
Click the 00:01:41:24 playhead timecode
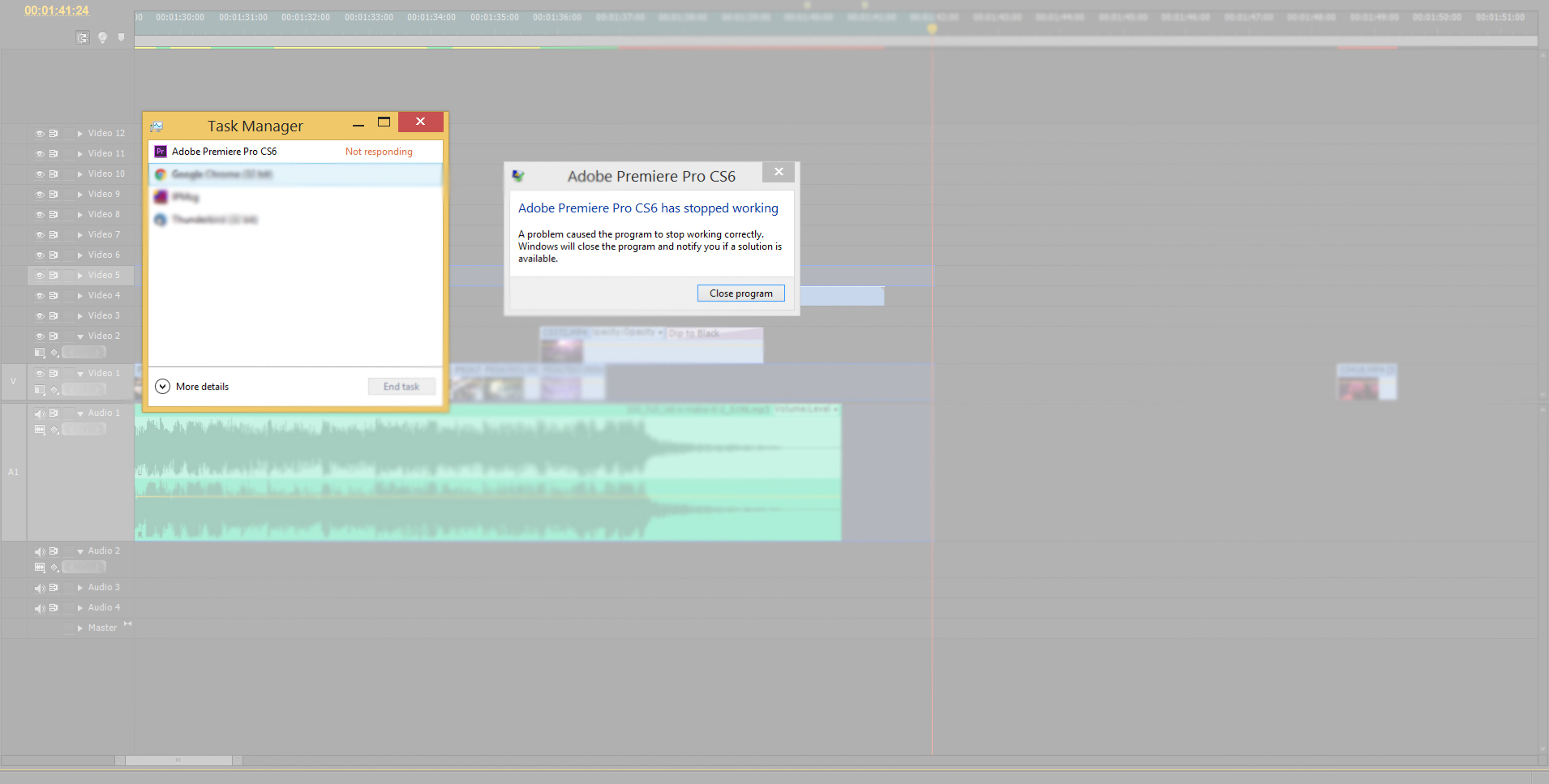point(57,11)
